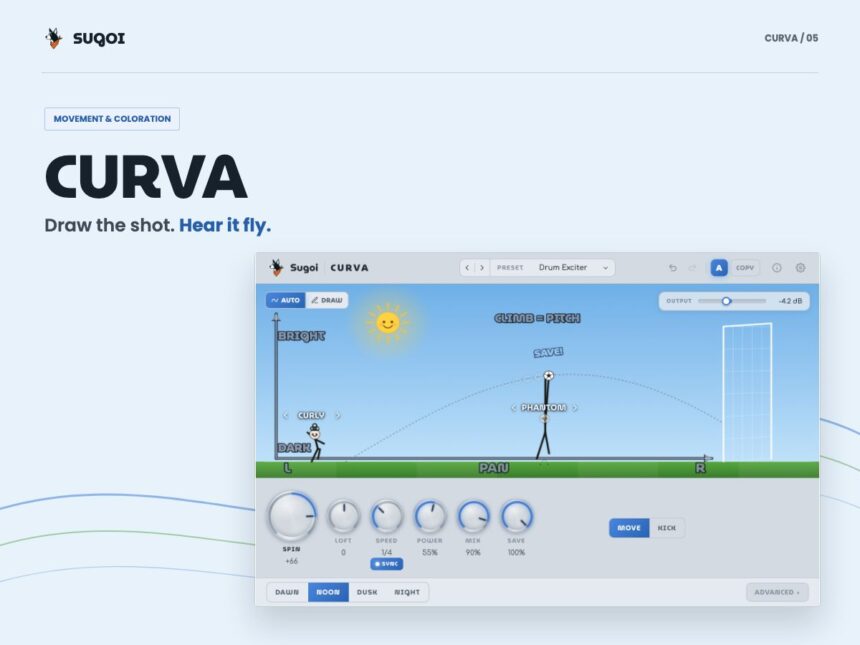The width and height of the screenshot is (860, 645).
Task: Click the PAN axis label
Action: pyautogui.click(x=494, y=468)
